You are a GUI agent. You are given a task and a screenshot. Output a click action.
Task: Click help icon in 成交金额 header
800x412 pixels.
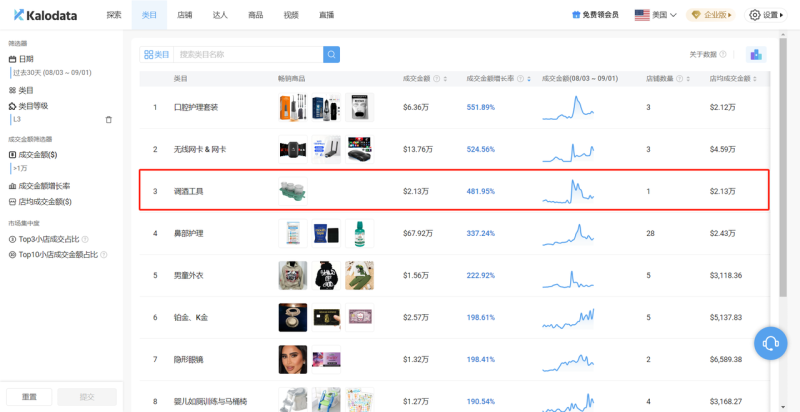tap(437, 79)
